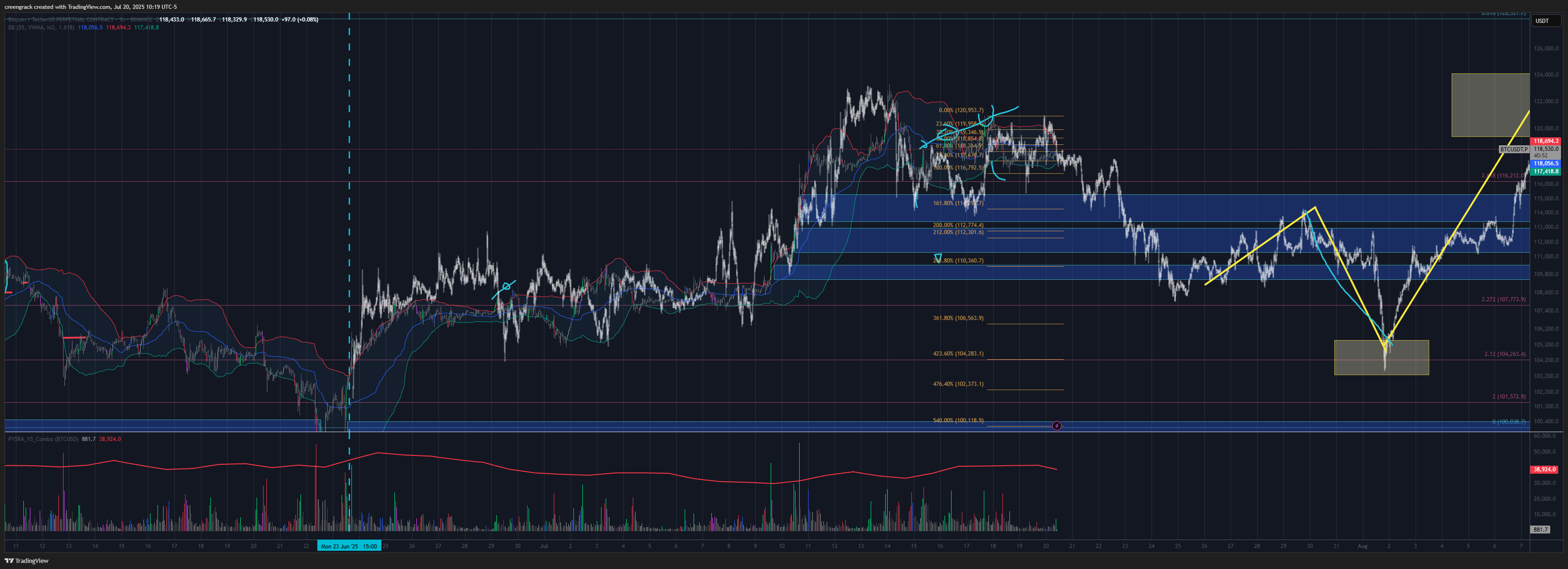Click the 50,000.0 volume axis value
The width and height of the screenshot is (1568, 569).
[x=1545, y=452]
